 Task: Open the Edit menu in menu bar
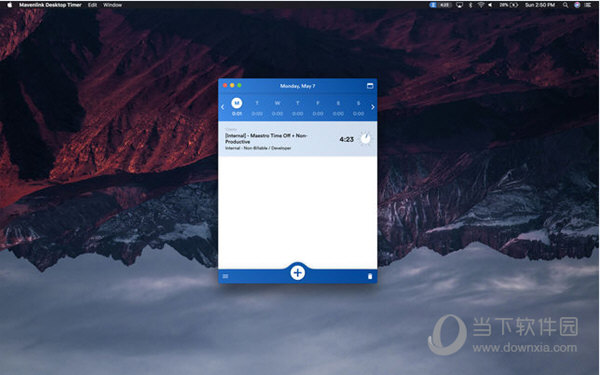(x=92, y=5)
